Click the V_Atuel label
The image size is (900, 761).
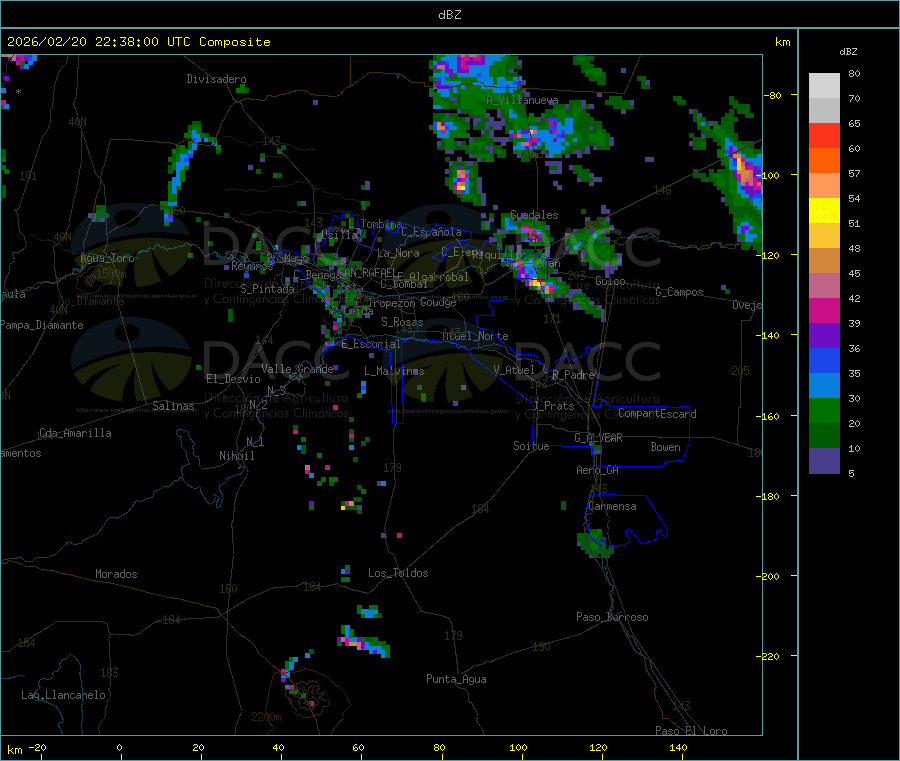514,370
